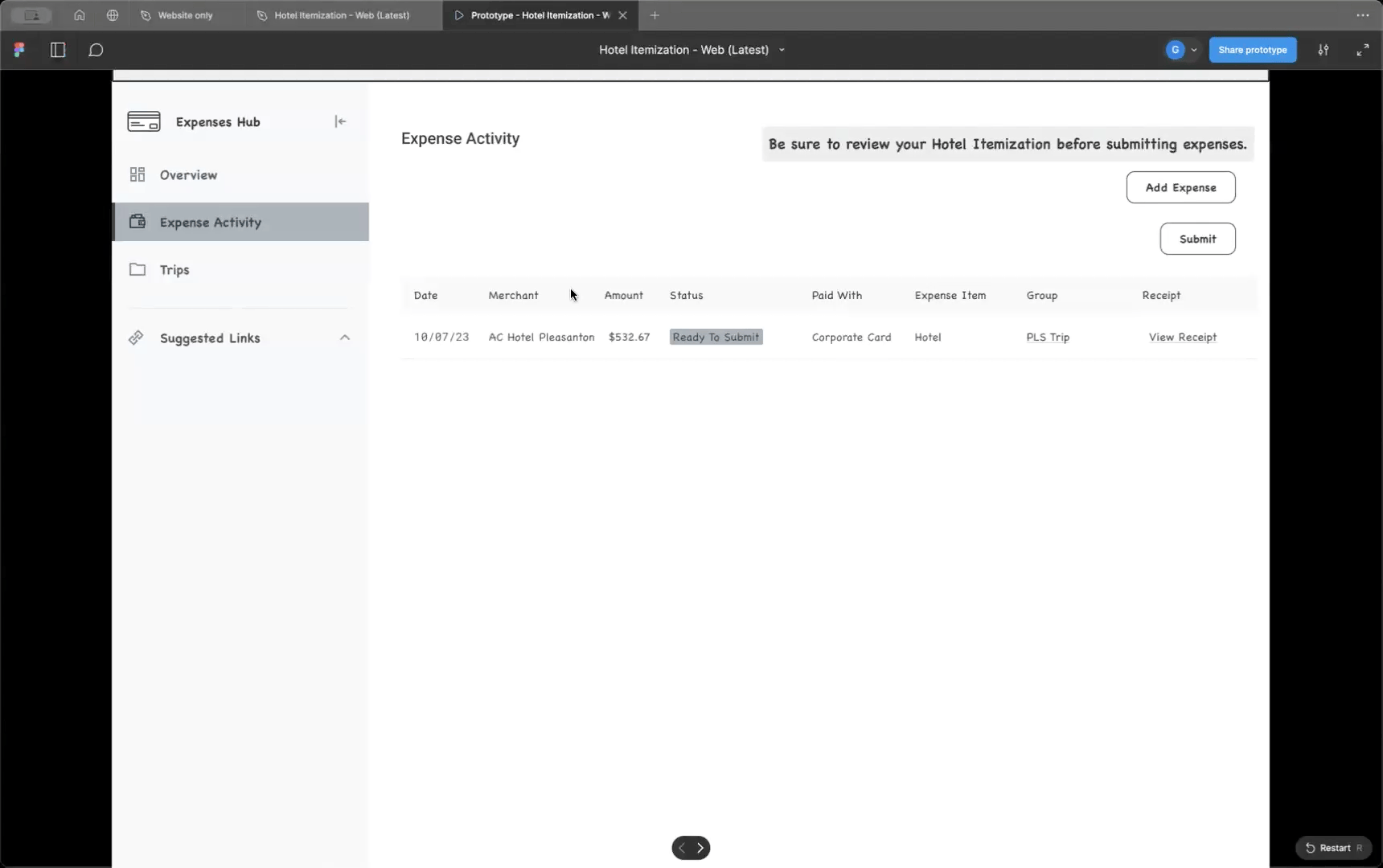Open the comments speech bubble icon
1383x868 pixels.
[x=96, y=50]
